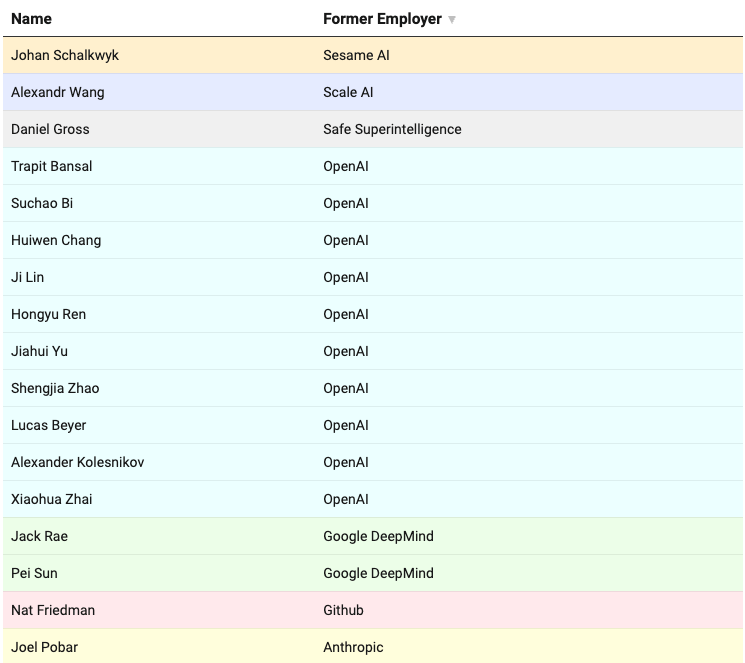Select the name Pei Sun
745x663 pixels.
coord(34,573)
